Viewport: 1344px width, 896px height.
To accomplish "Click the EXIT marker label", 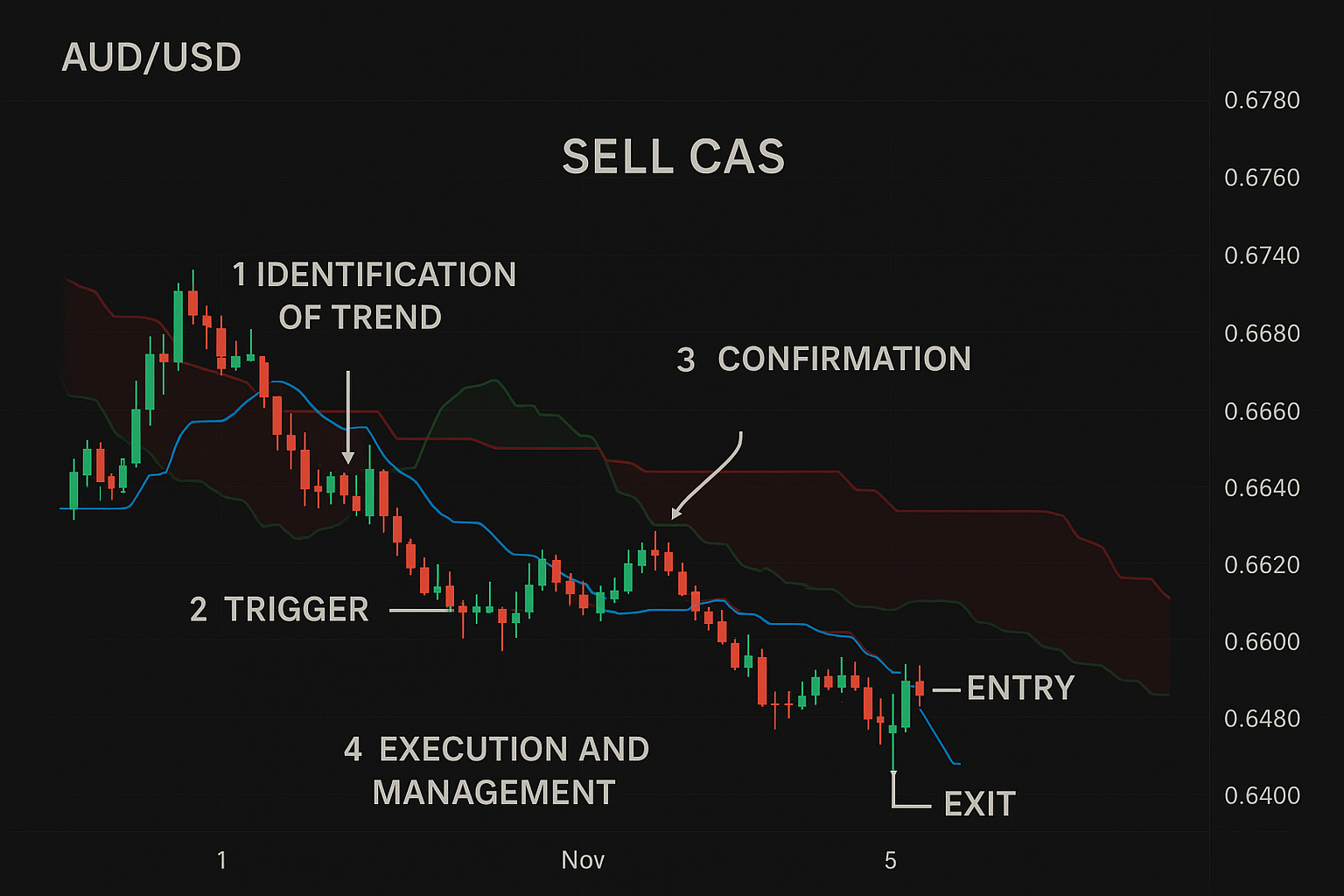I will point(979,804).
